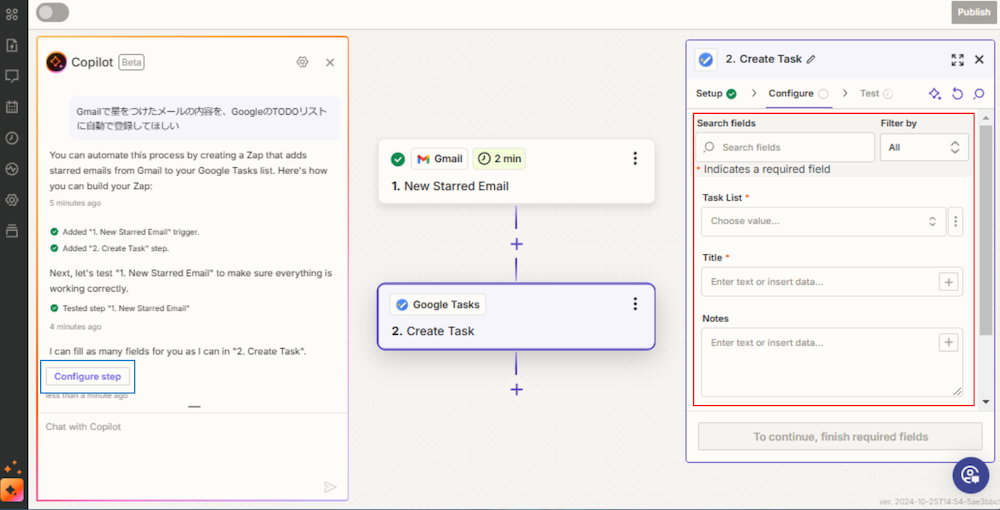
Task: Focus the Search fields input
Action: pyautogui.click(x=785, y=147)
